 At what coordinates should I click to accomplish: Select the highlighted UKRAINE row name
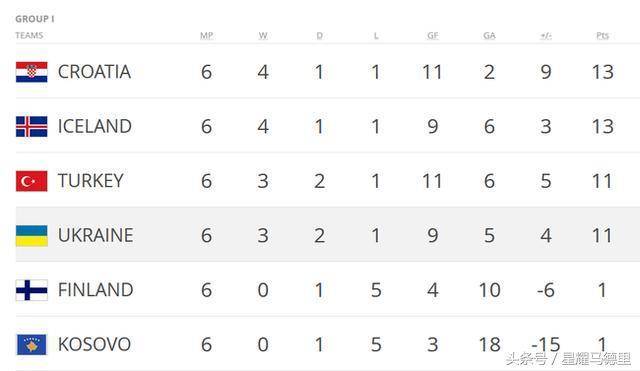(x=96, y=235)
